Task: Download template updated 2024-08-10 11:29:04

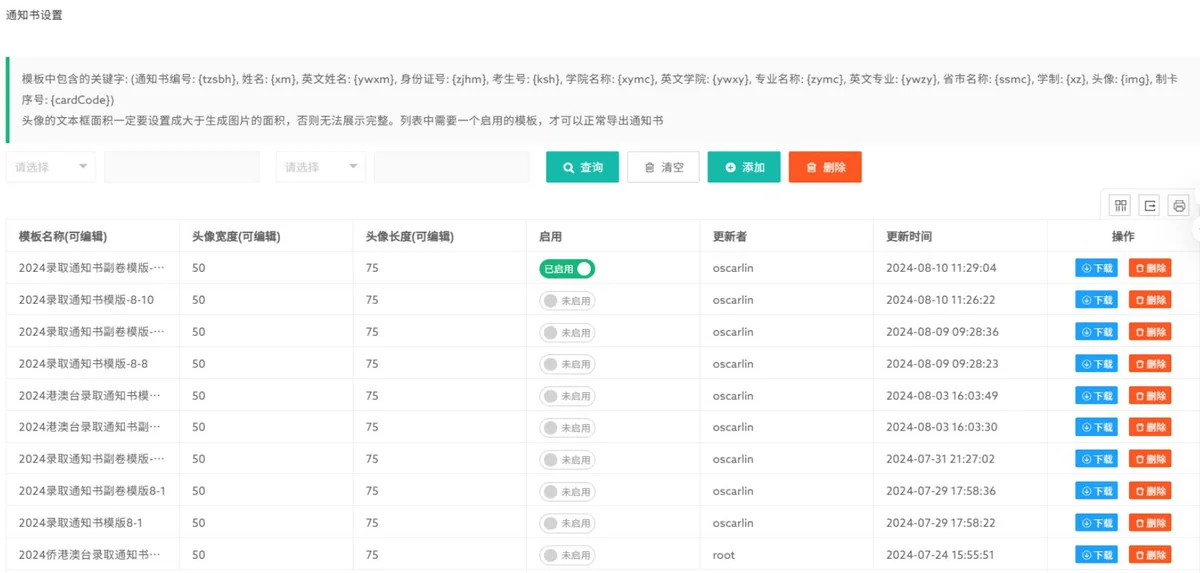Action: 1096,268
